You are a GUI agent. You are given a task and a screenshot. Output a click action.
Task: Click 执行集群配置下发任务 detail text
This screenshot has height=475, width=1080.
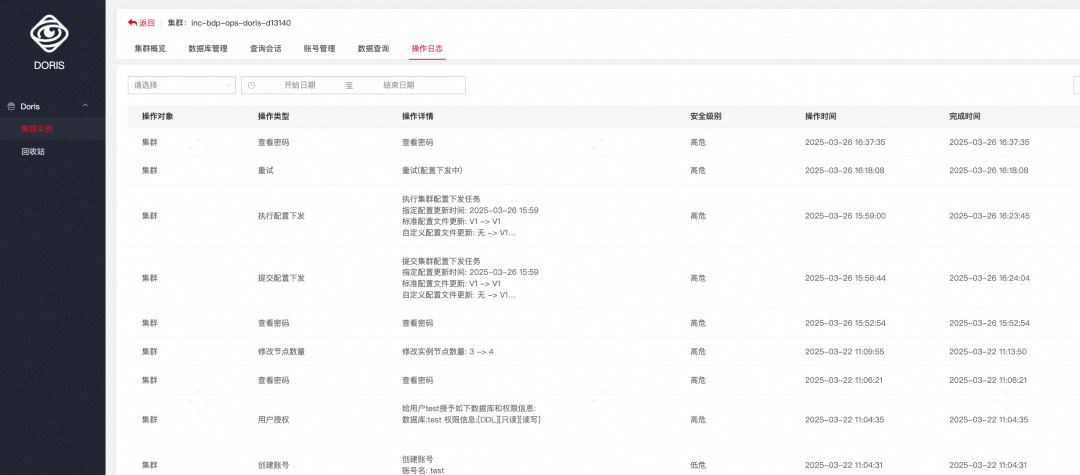click(442, 199)
